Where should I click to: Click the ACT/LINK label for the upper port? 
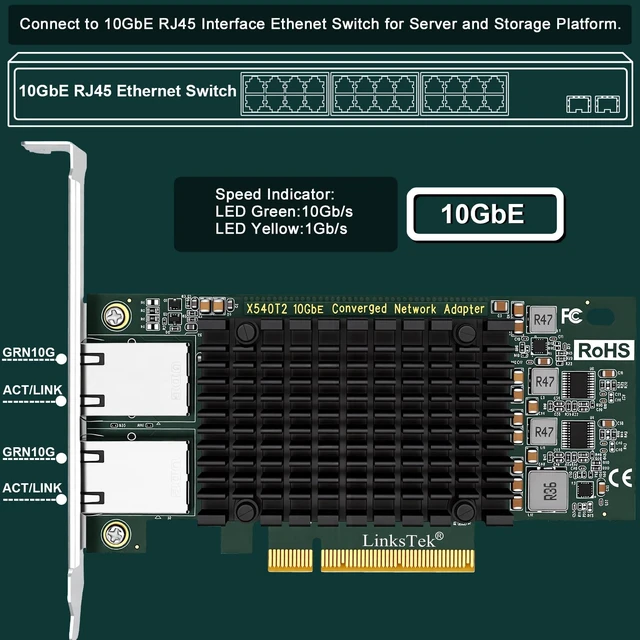(32, 390)
